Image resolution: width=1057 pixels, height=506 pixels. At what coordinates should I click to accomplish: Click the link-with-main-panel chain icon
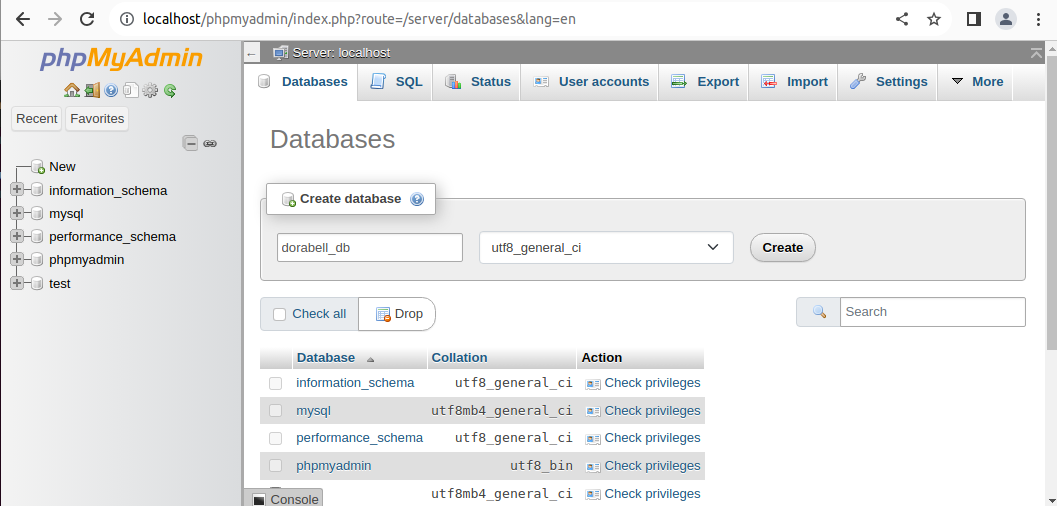tap(210, 143)
